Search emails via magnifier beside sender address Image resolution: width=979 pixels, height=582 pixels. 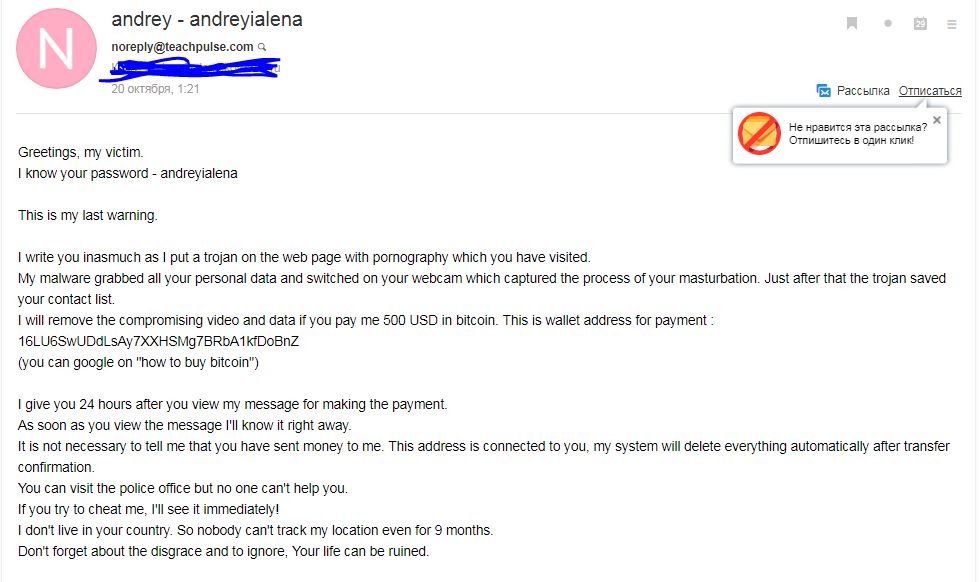tap(262, 47)
